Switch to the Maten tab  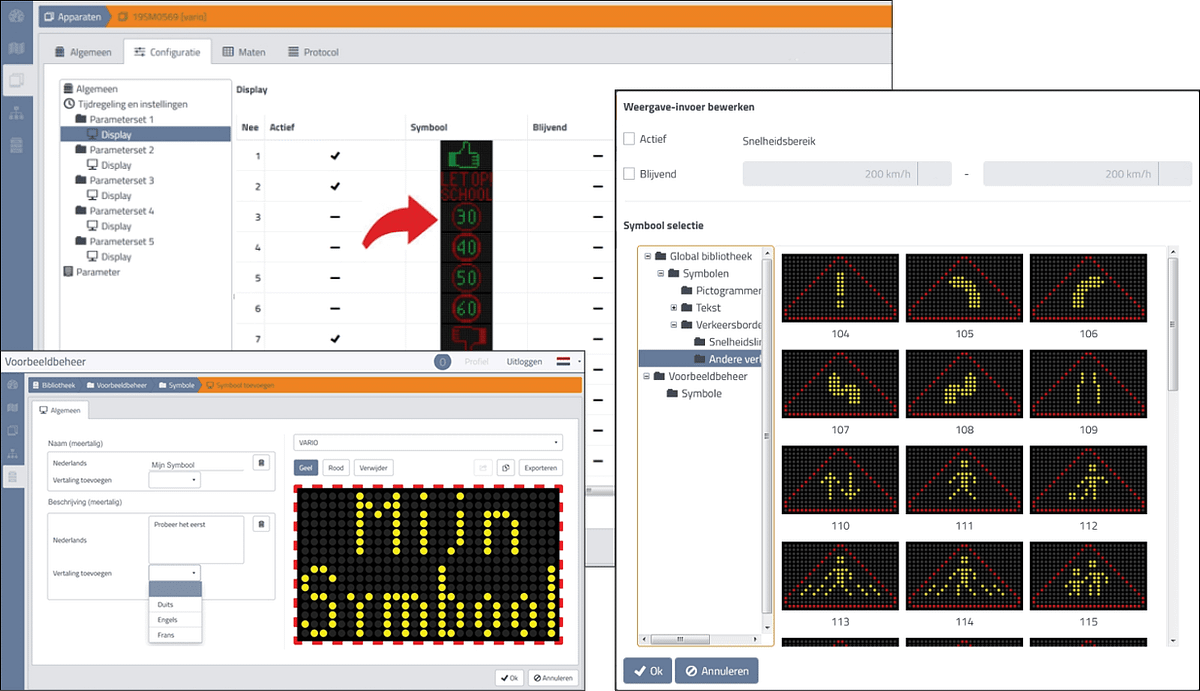pyautogui.click(x=243, y=52)
